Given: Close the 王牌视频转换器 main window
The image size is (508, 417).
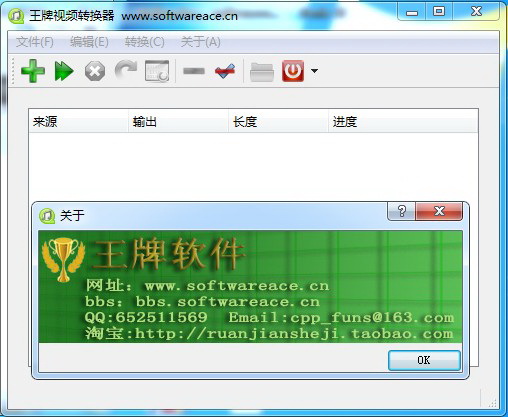Looking at the screenshot, I should click(476, 12).
